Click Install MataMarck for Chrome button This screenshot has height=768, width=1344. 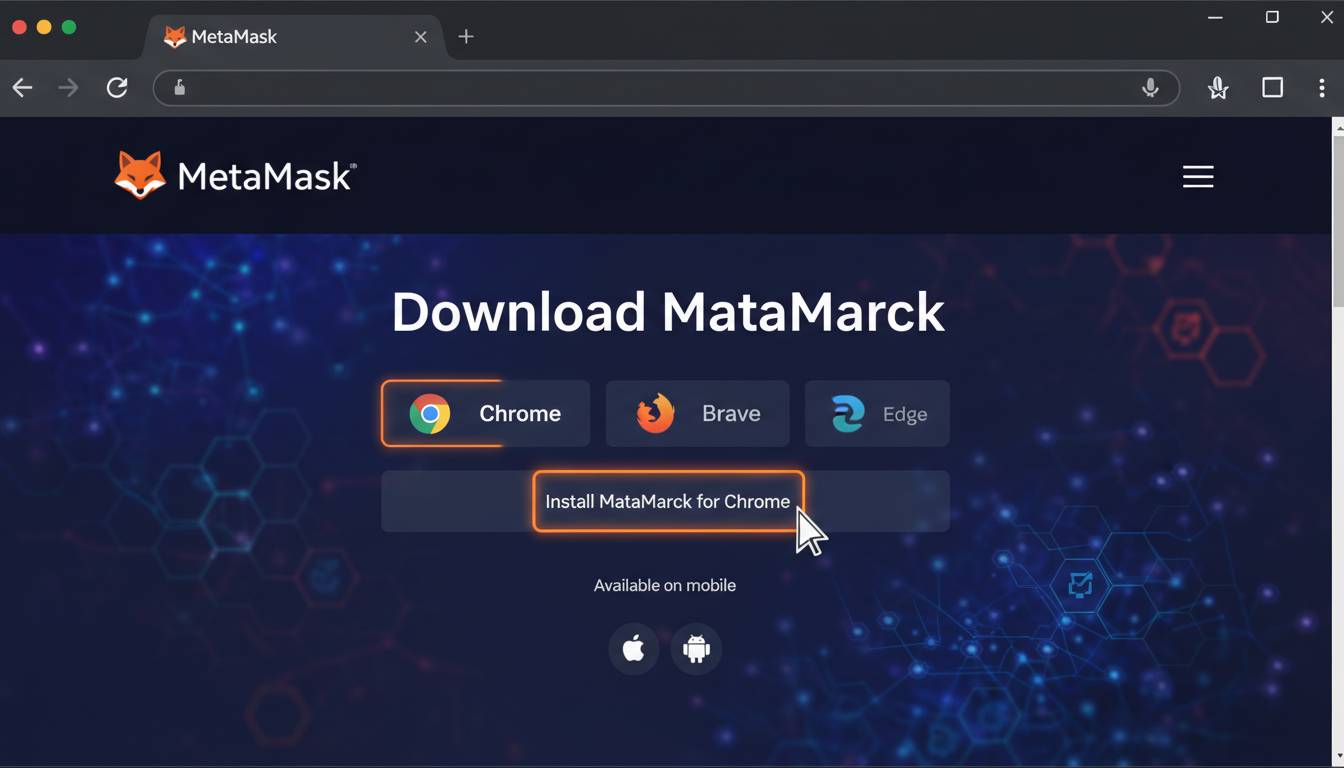click(x=667, y=501)
